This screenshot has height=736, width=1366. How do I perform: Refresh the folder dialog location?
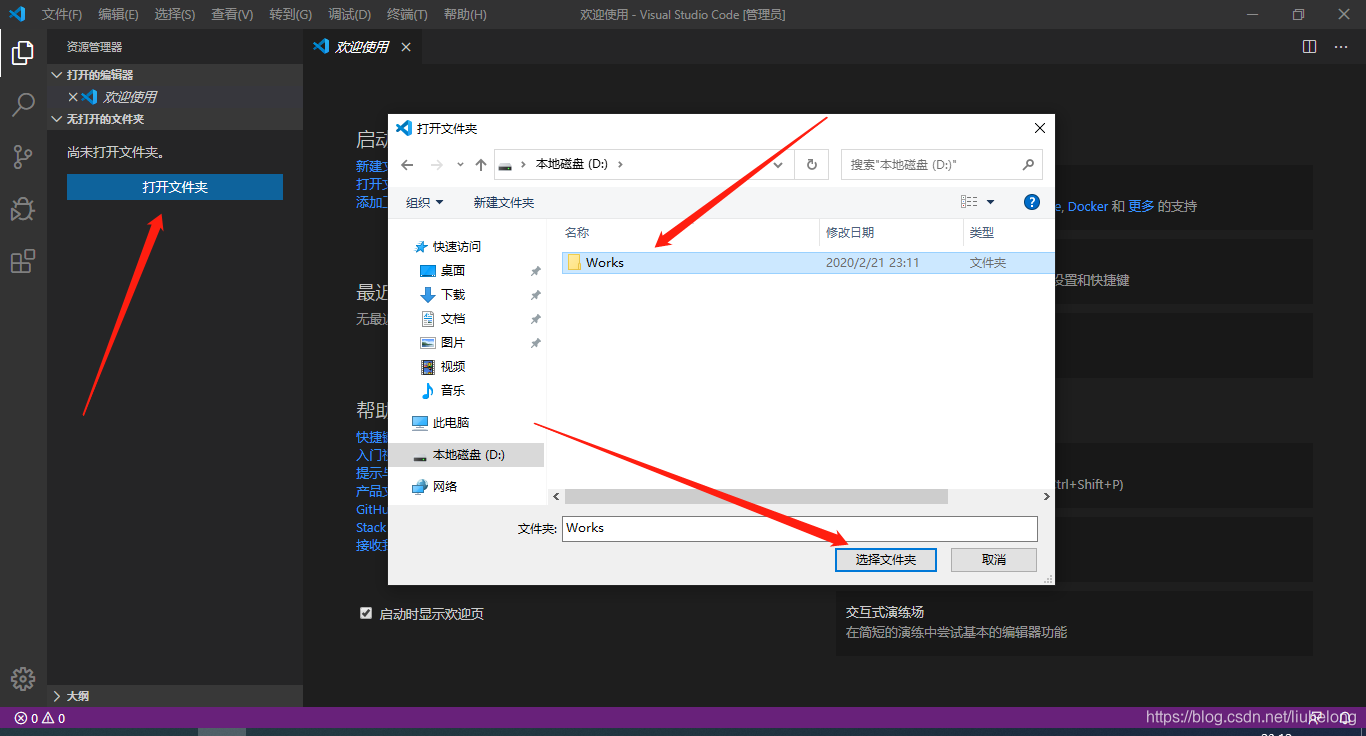click(811, 165)
